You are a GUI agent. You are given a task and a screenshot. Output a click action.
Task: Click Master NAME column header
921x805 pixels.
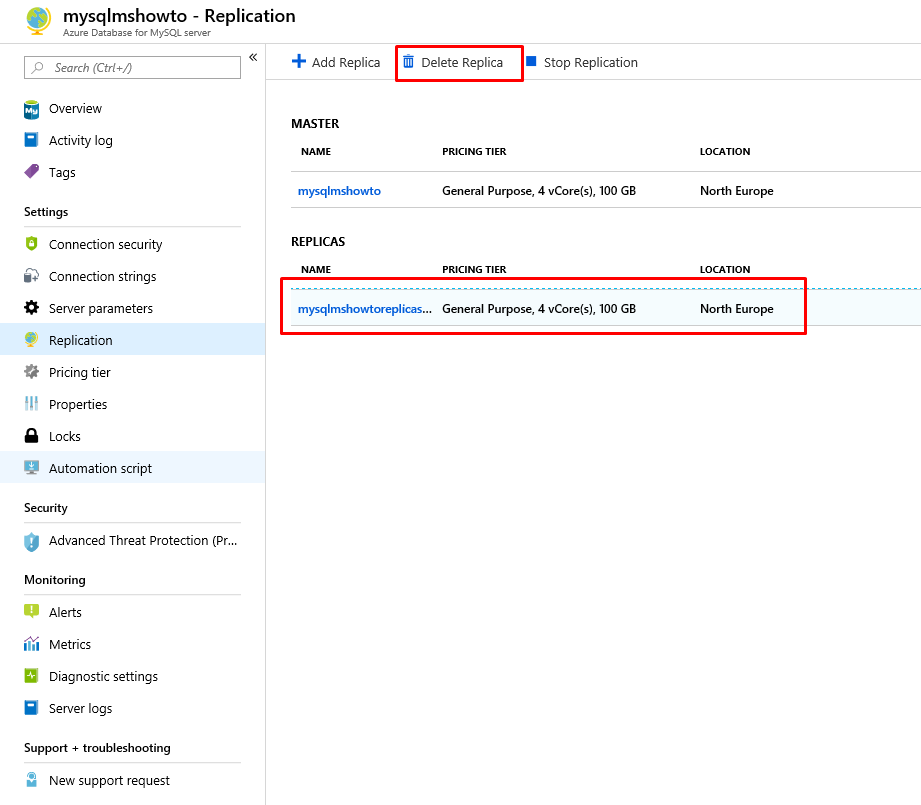[316, 151]
